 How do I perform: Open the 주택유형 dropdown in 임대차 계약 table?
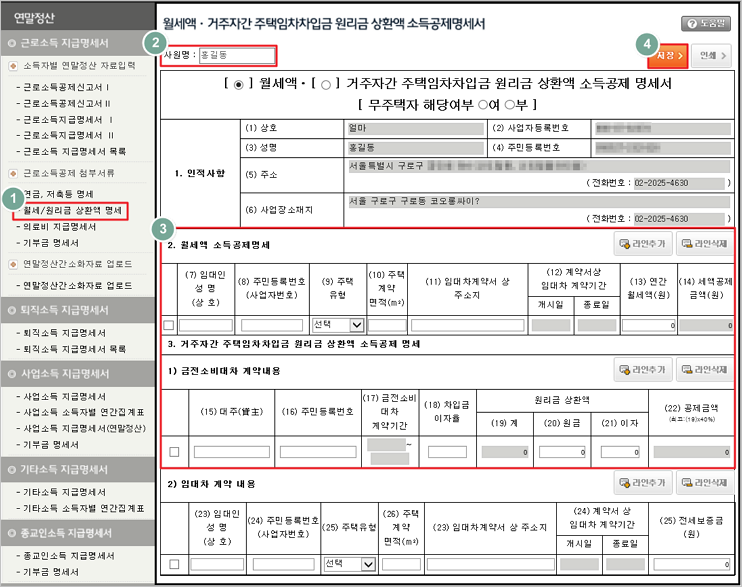350,564
